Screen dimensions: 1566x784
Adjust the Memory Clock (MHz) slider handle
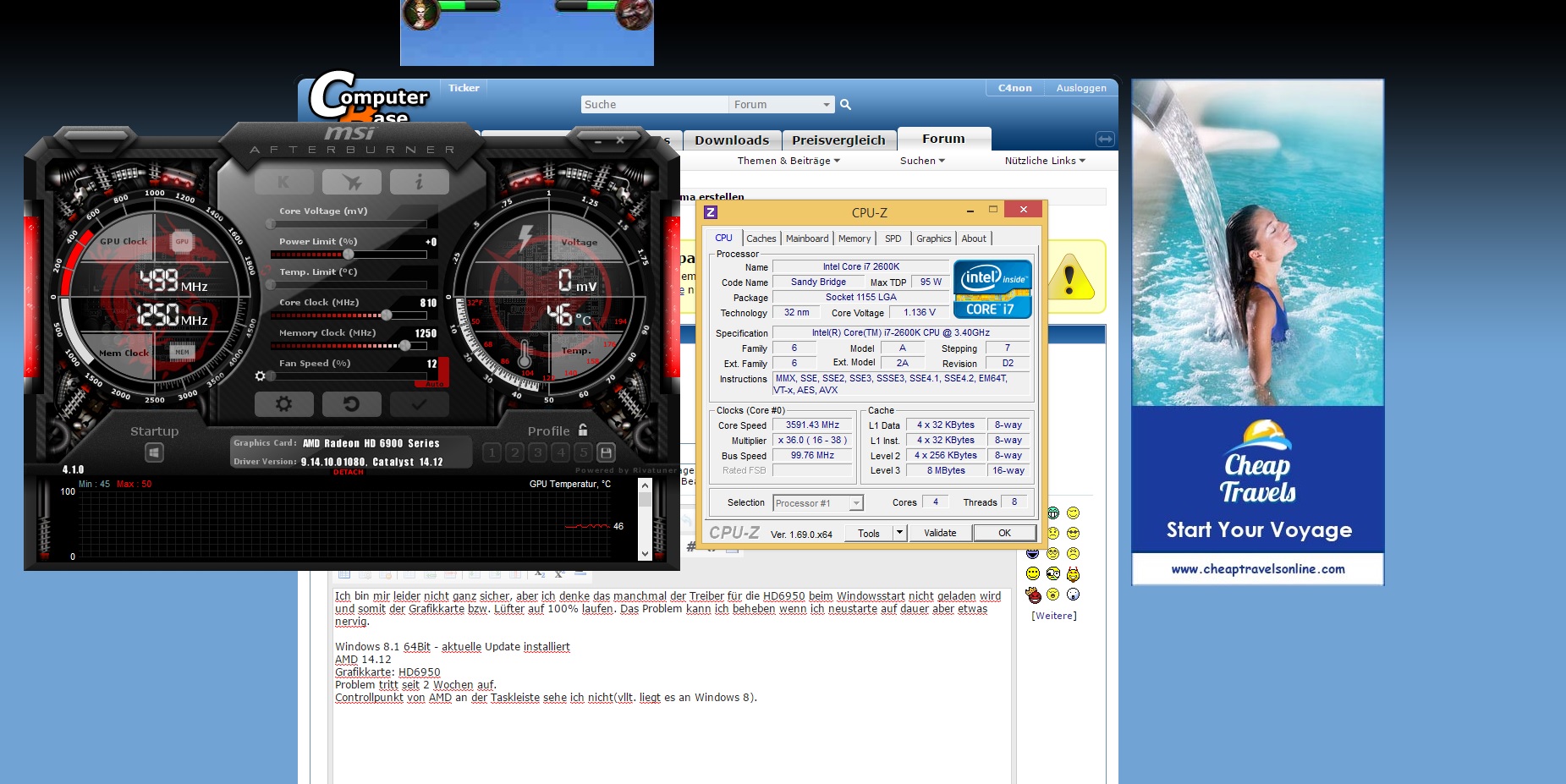point(405,345)
